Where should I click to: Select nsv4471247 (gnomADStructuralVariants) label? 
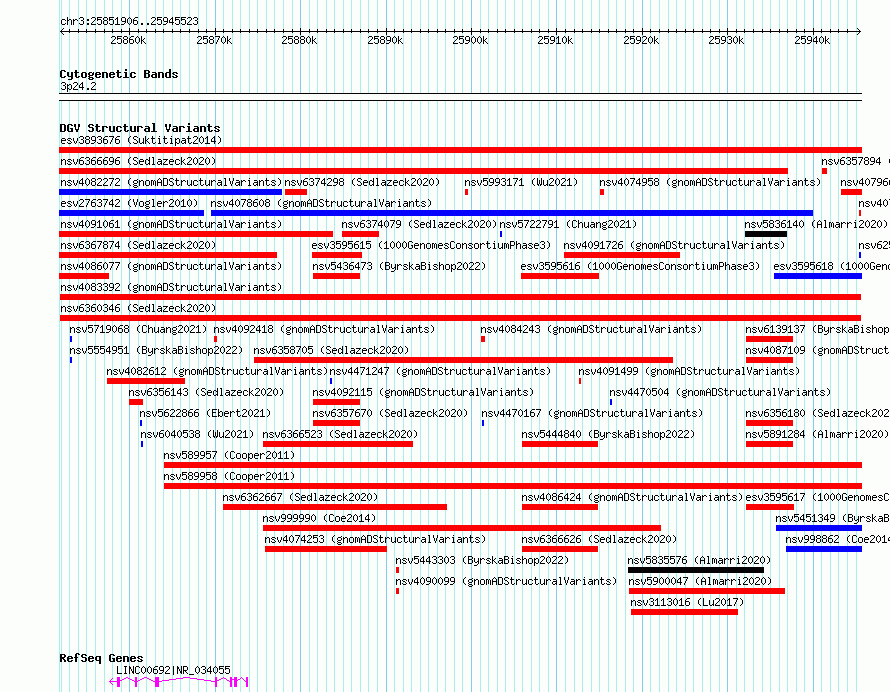point(440,371)
